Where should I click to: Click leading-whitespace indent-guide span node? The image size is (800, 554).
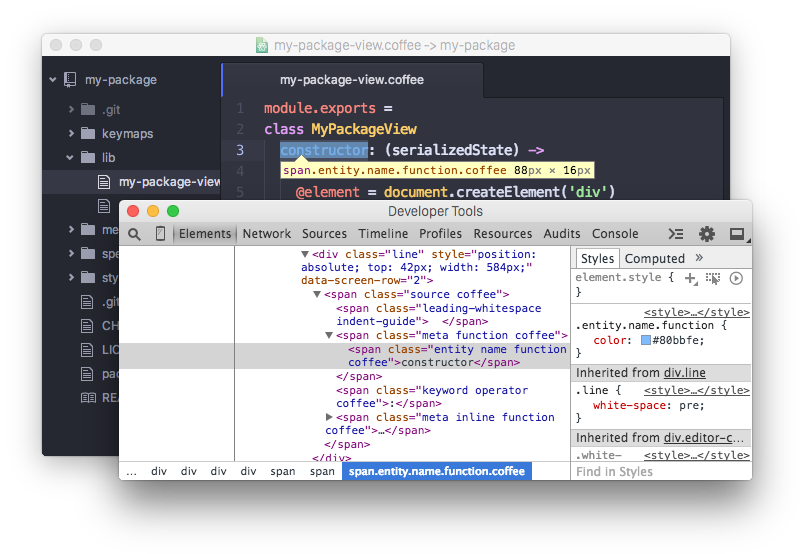(438, 315)
